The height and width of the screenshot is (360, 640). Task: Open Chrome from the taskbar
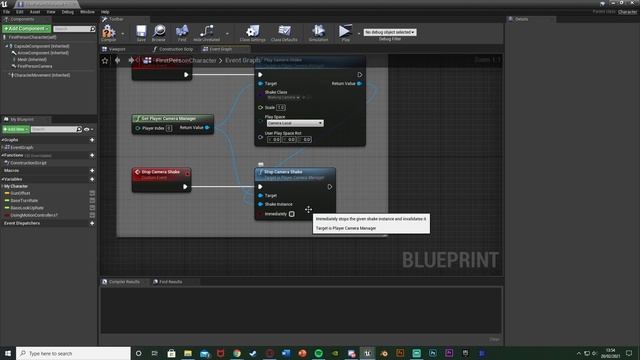[237, 353]
